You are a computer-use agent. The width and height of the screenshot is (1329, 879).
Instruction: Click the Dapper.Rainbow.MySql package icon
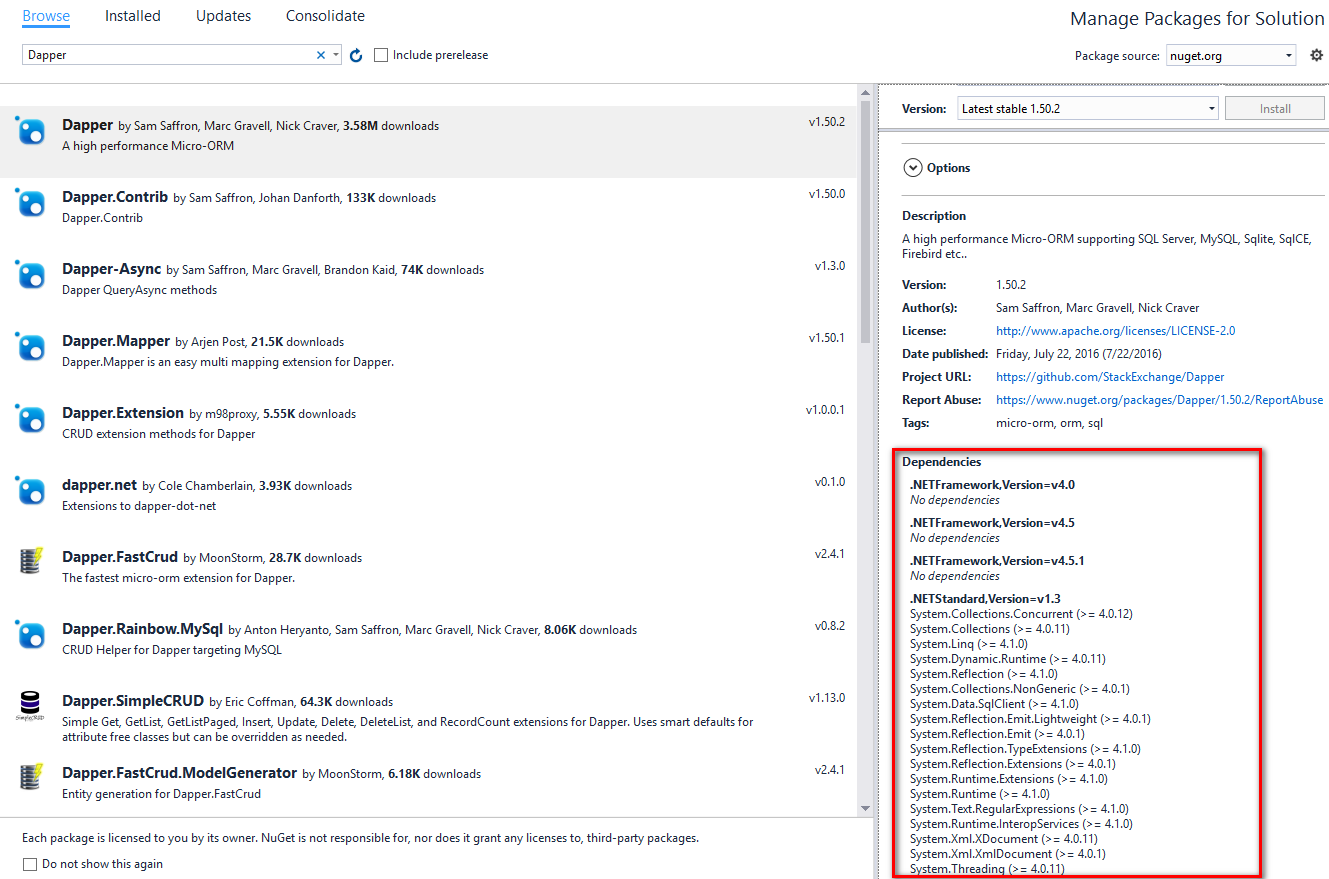32,635
